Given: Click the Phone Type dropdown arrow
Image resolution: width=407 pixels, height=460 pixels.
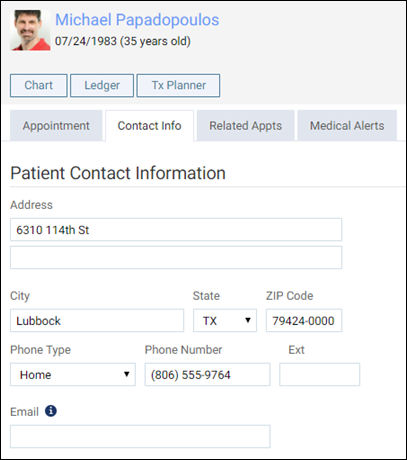Looking at the screenshot, I should [127, 374].
